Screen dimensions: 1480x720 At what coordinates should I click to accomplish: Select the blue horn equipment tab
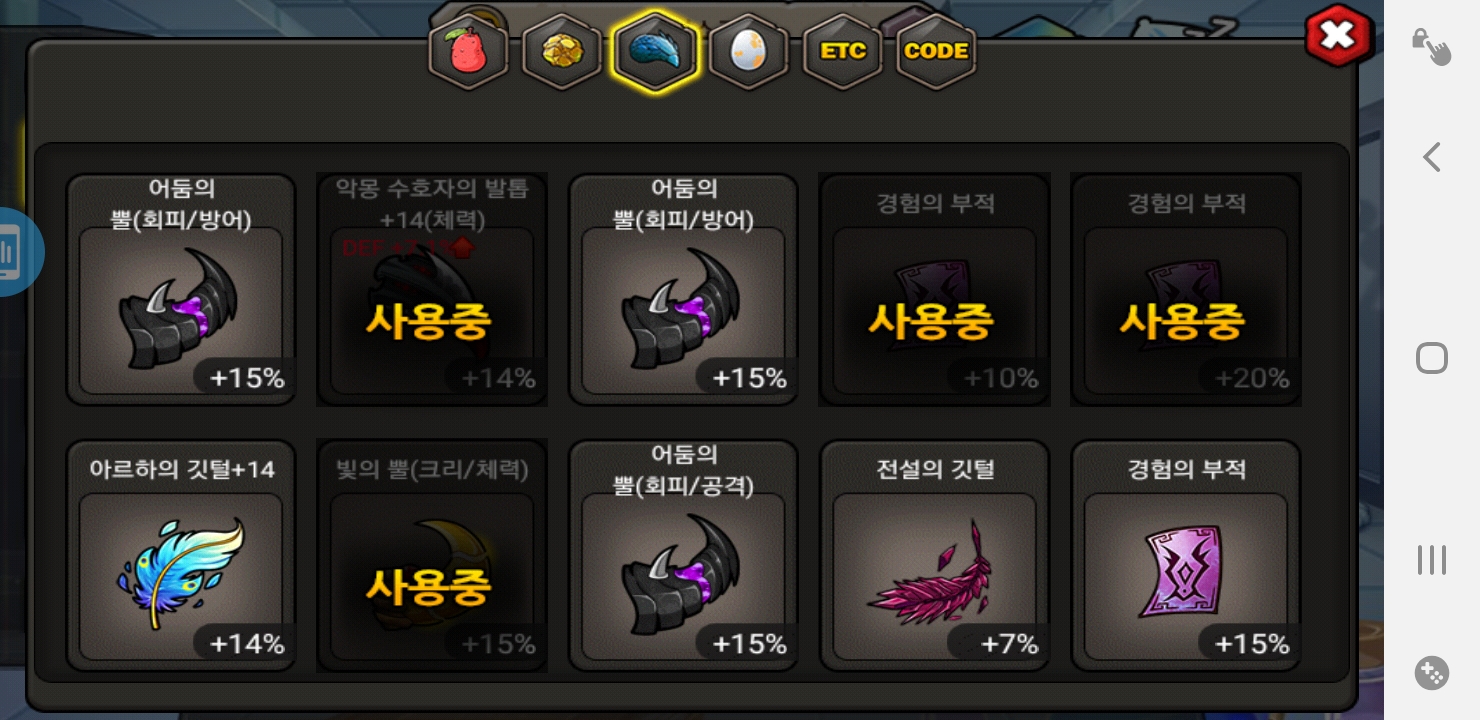655,52
